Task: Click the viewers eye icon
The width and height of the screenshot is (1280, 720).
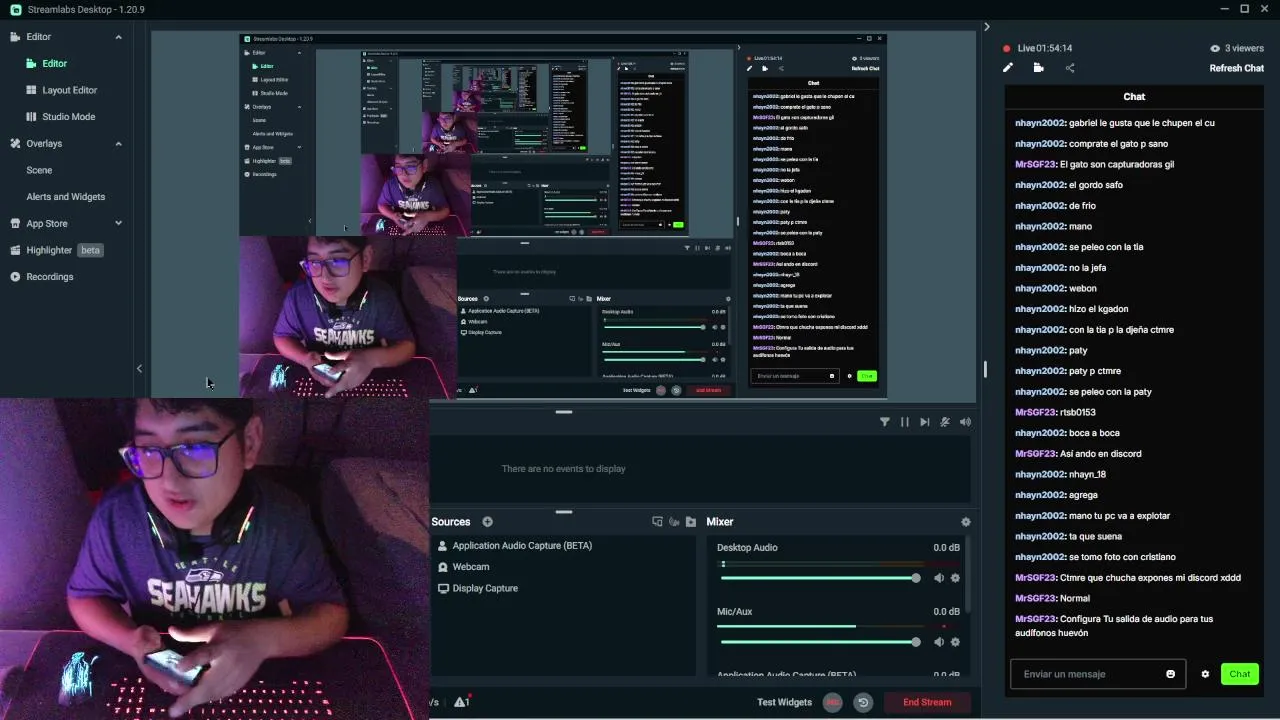Action: [x=1215, y=48]
